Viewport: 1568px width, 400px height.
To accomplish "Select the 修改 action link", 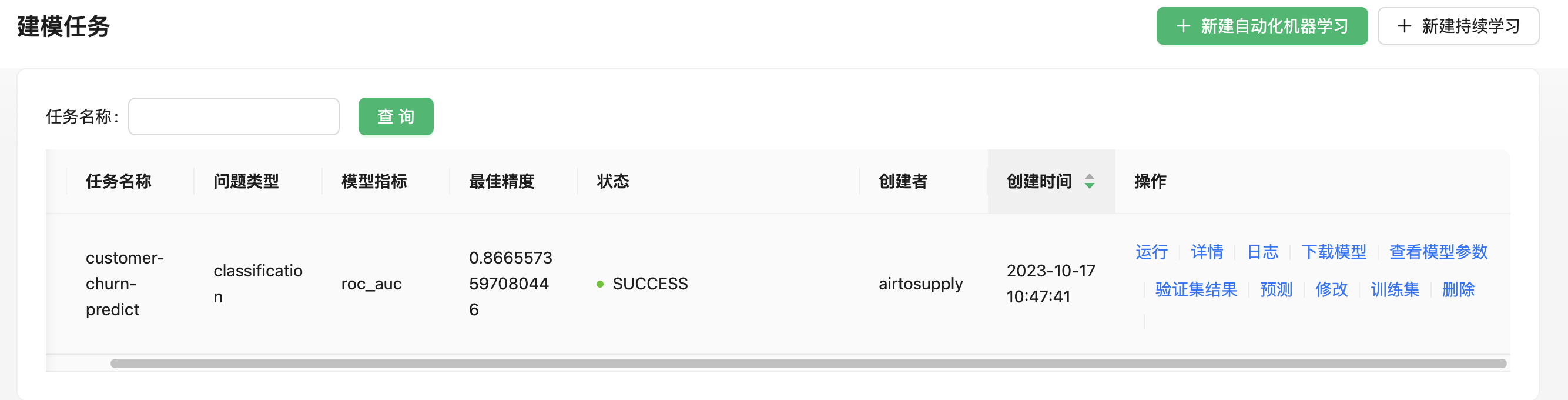I will [x=1331, y=289].
